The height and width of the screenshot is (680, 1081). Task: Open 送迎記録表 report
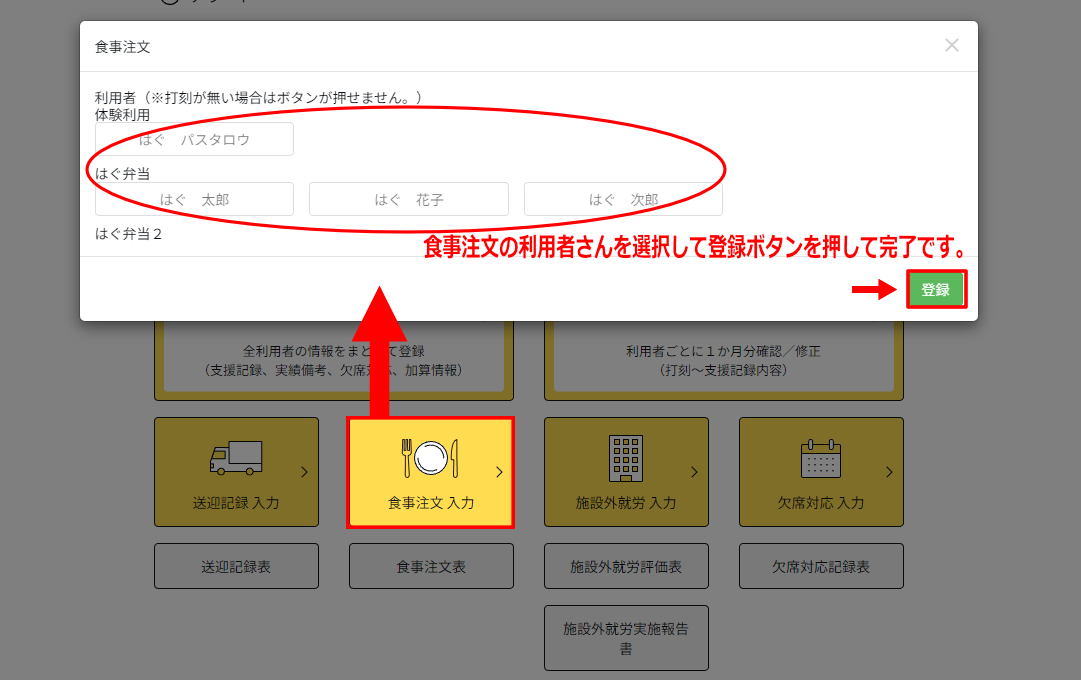236,566
